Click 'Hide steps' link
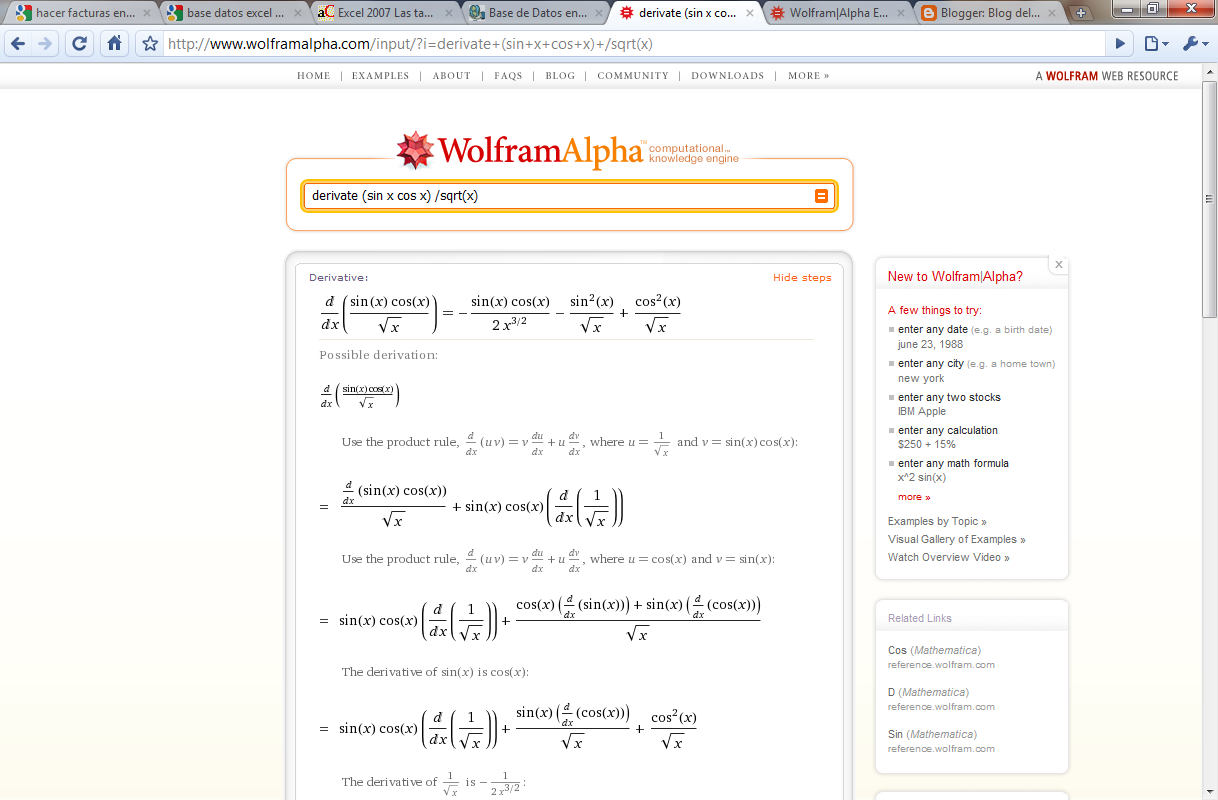Image resolution: width=1218 pixels, height=800 pixels. [802, 278]
